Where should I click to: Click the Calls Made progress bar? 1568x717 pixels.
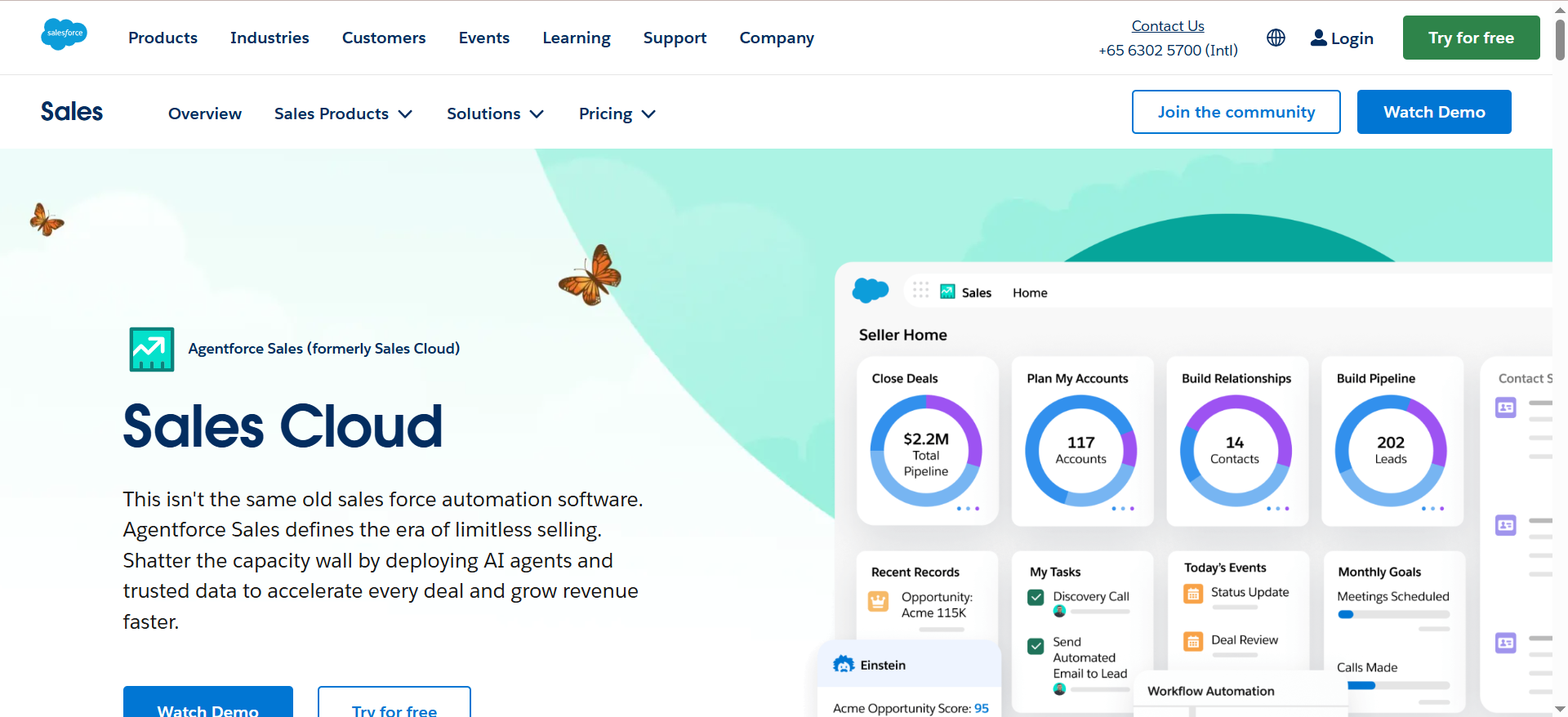pos(1393,685)
